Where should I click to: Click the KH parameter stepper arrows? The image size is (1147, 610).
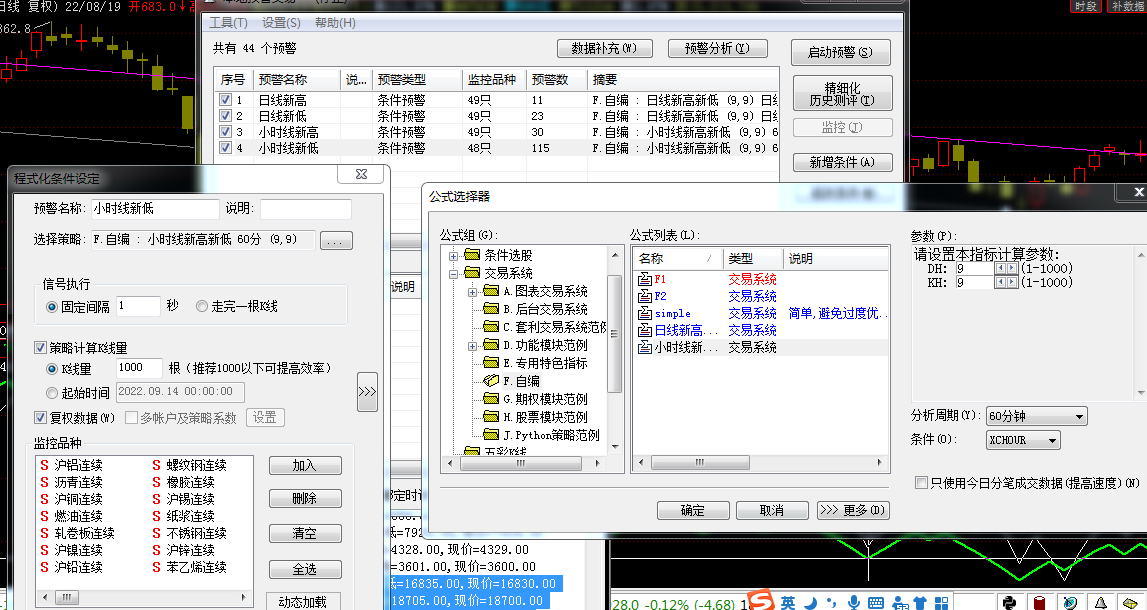pyautogui.click(x=1007, y=282)
